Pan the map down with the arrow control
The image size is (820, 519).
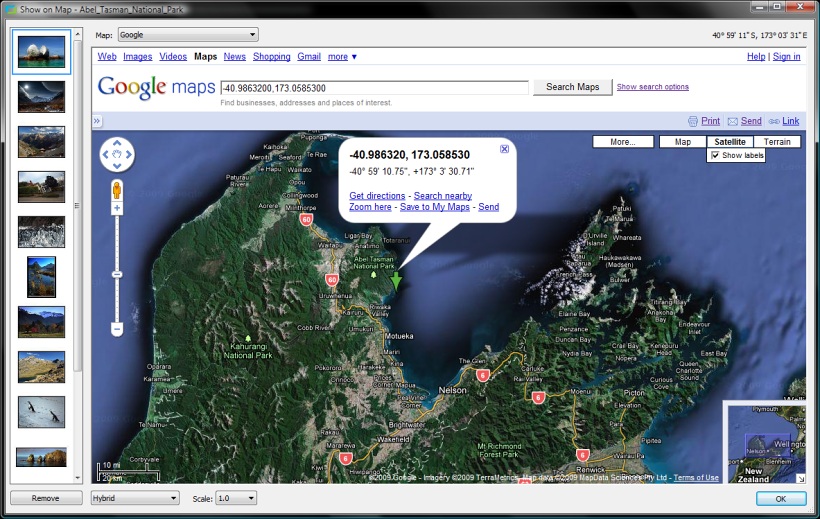click(x=117, y=166)
